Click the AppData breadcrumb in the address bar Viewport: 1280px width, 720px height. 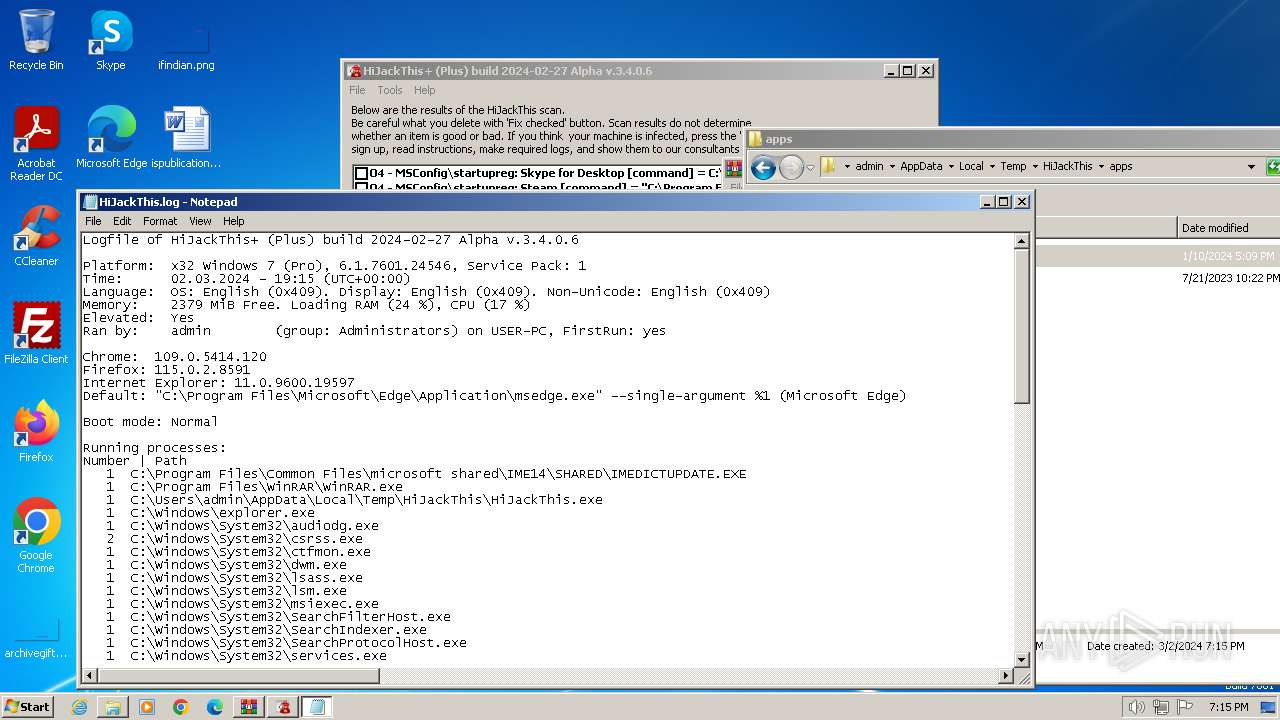coord(921,167)
